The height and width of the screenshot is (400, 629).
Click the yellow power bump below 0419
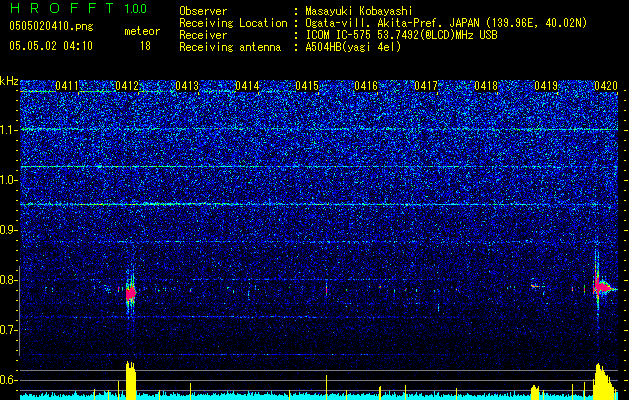click(535, 392)
